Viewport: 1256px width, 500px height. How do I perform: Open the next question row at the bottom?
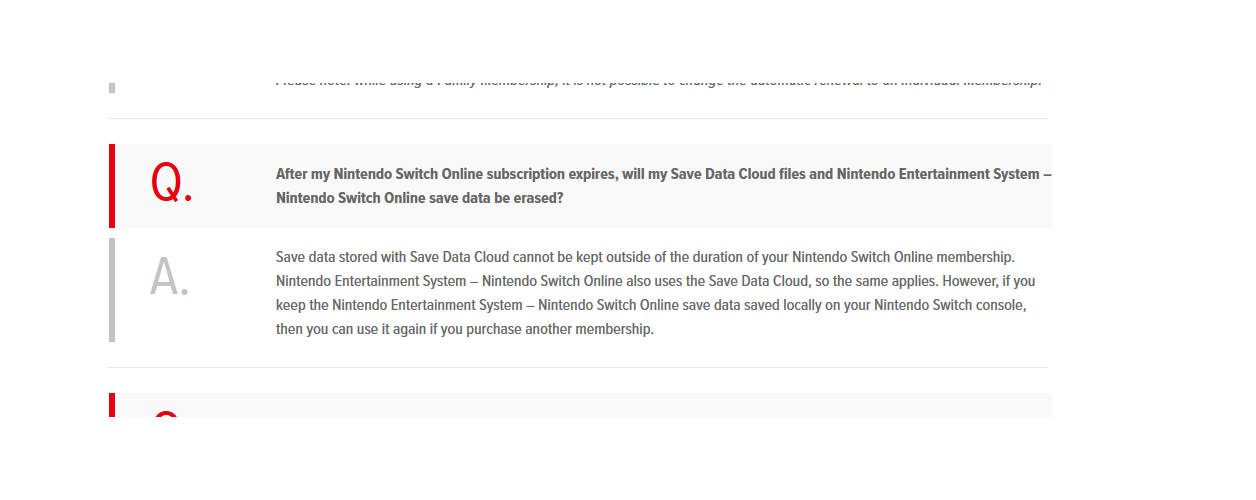click(x=580, y=405)
